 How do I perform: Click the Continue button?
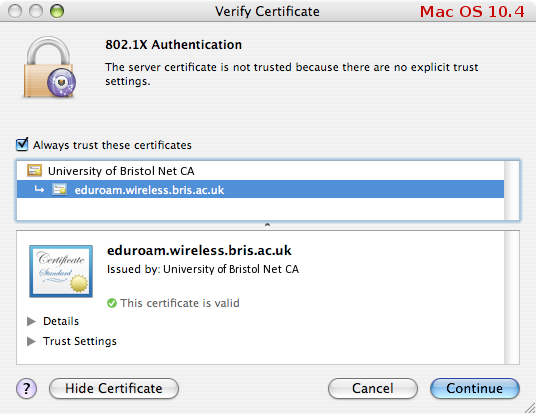(474, 388)
